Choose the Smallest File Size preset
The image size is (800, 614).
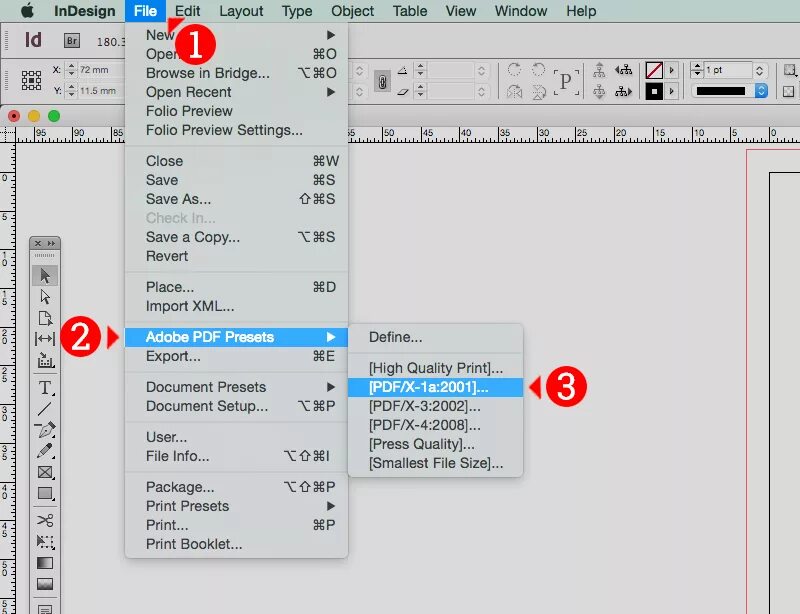coord(435,463)
